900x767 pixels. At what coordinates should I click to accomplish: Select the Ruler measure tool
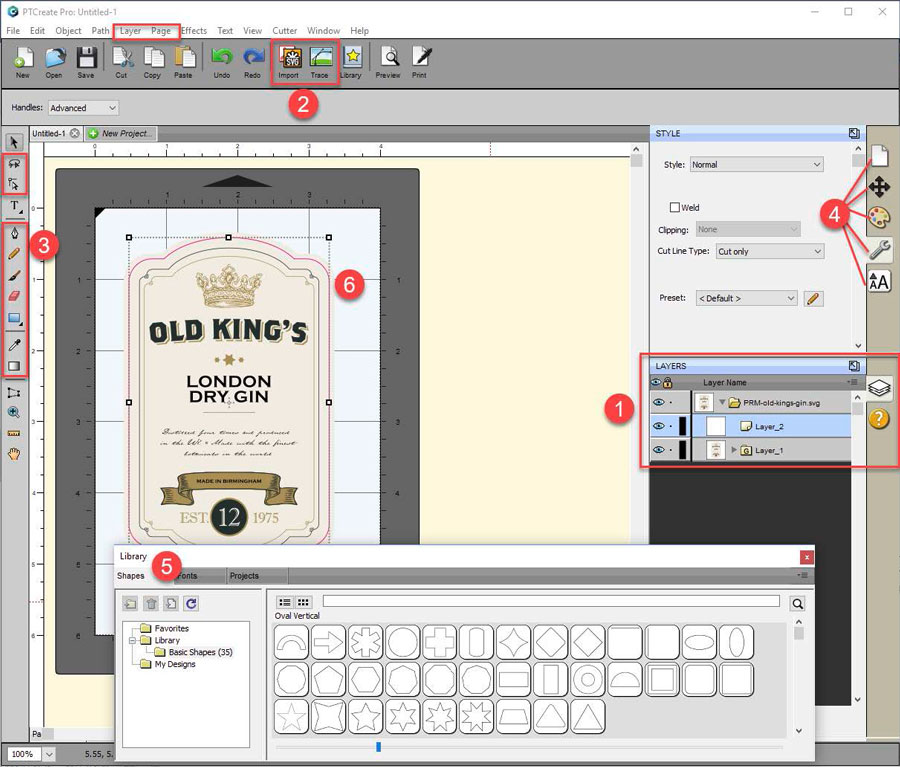[14, 433]
